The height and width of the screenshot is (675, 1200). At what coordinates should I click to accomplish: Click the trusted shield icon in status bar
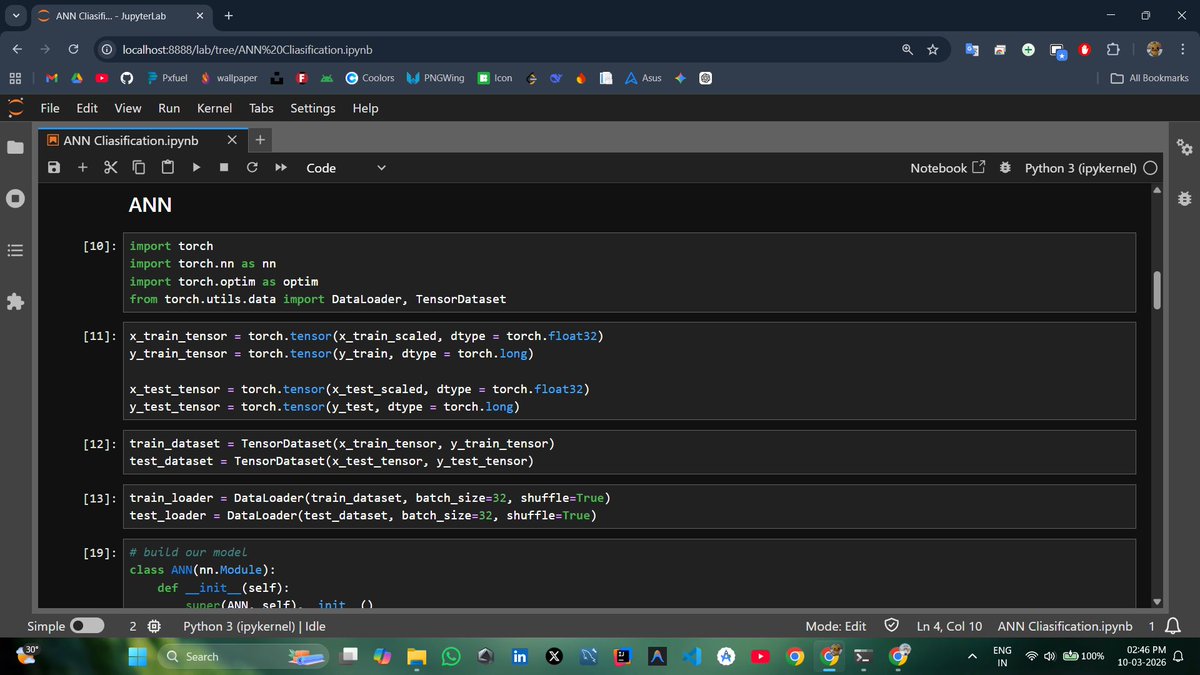click(891, 626)
